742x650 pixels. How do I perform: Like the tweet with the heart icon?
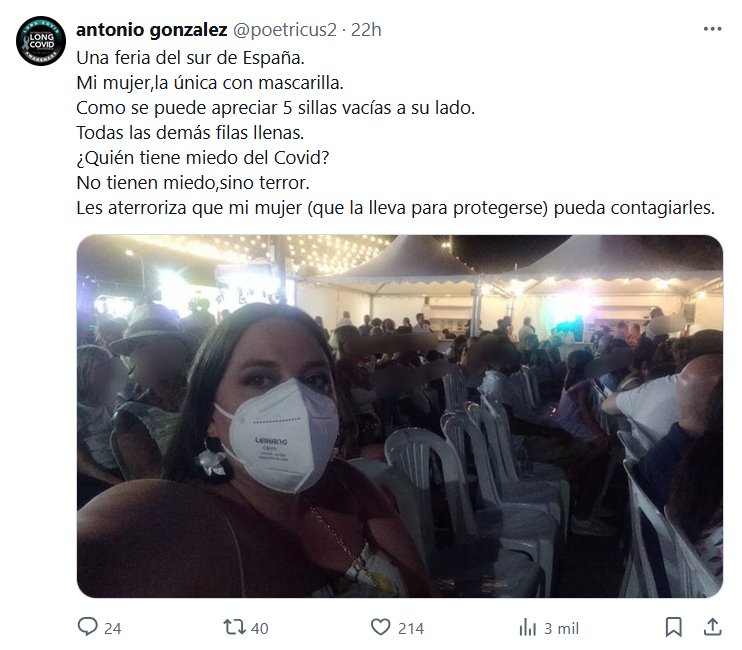[x=380, y=627]
